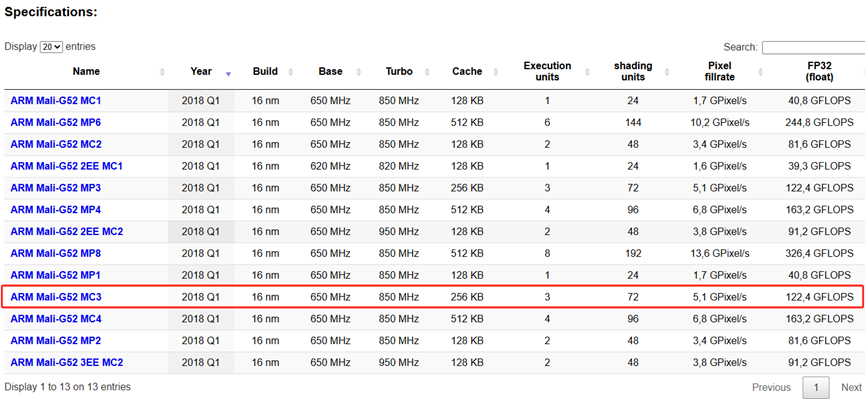Open the ARM Mali-G52 MP3 link

pos(56,188)
